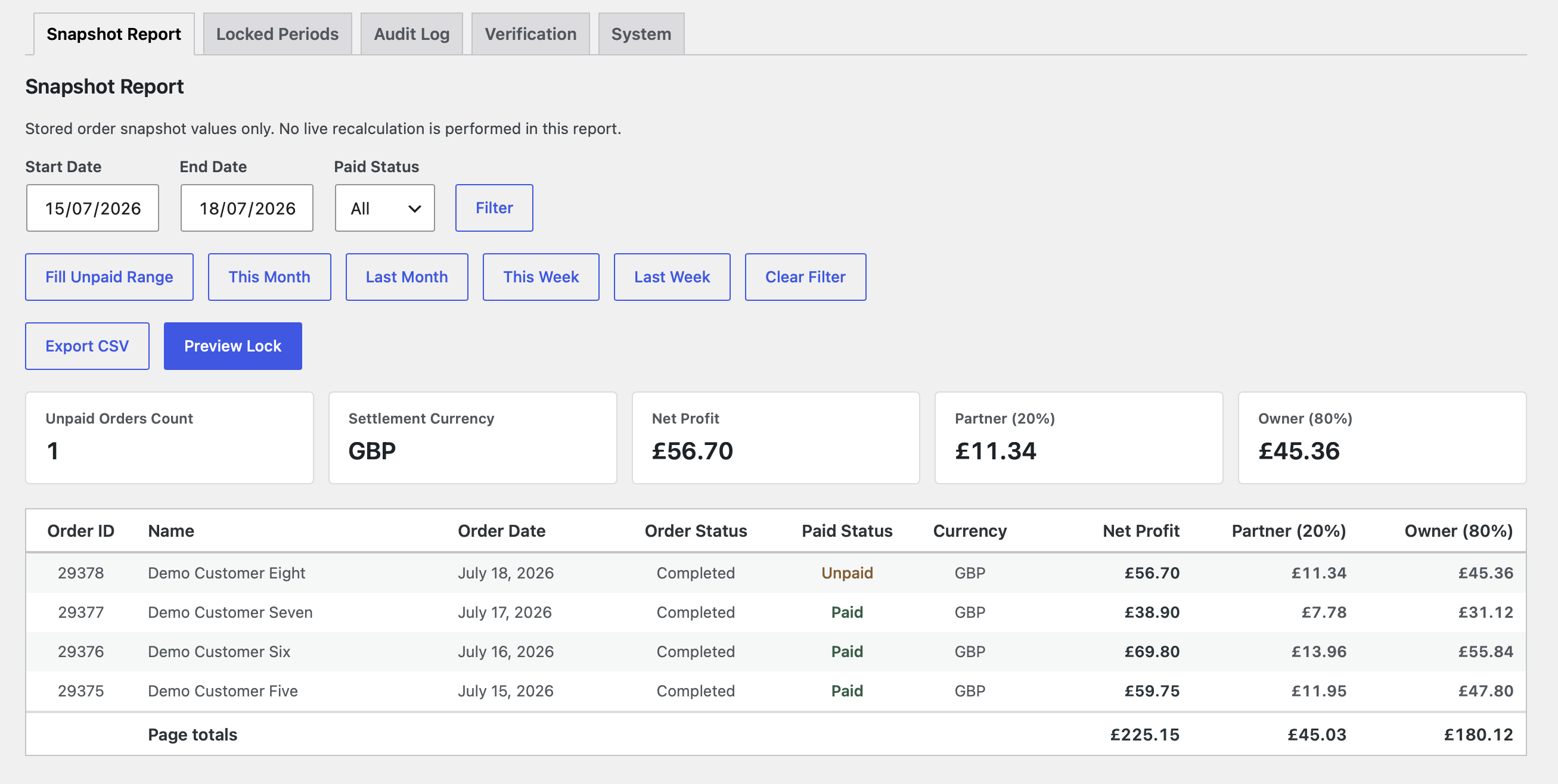This screenshot has height=784, width=1558.
Task: Click Completed status for order 29378
Action: (696, 573)
